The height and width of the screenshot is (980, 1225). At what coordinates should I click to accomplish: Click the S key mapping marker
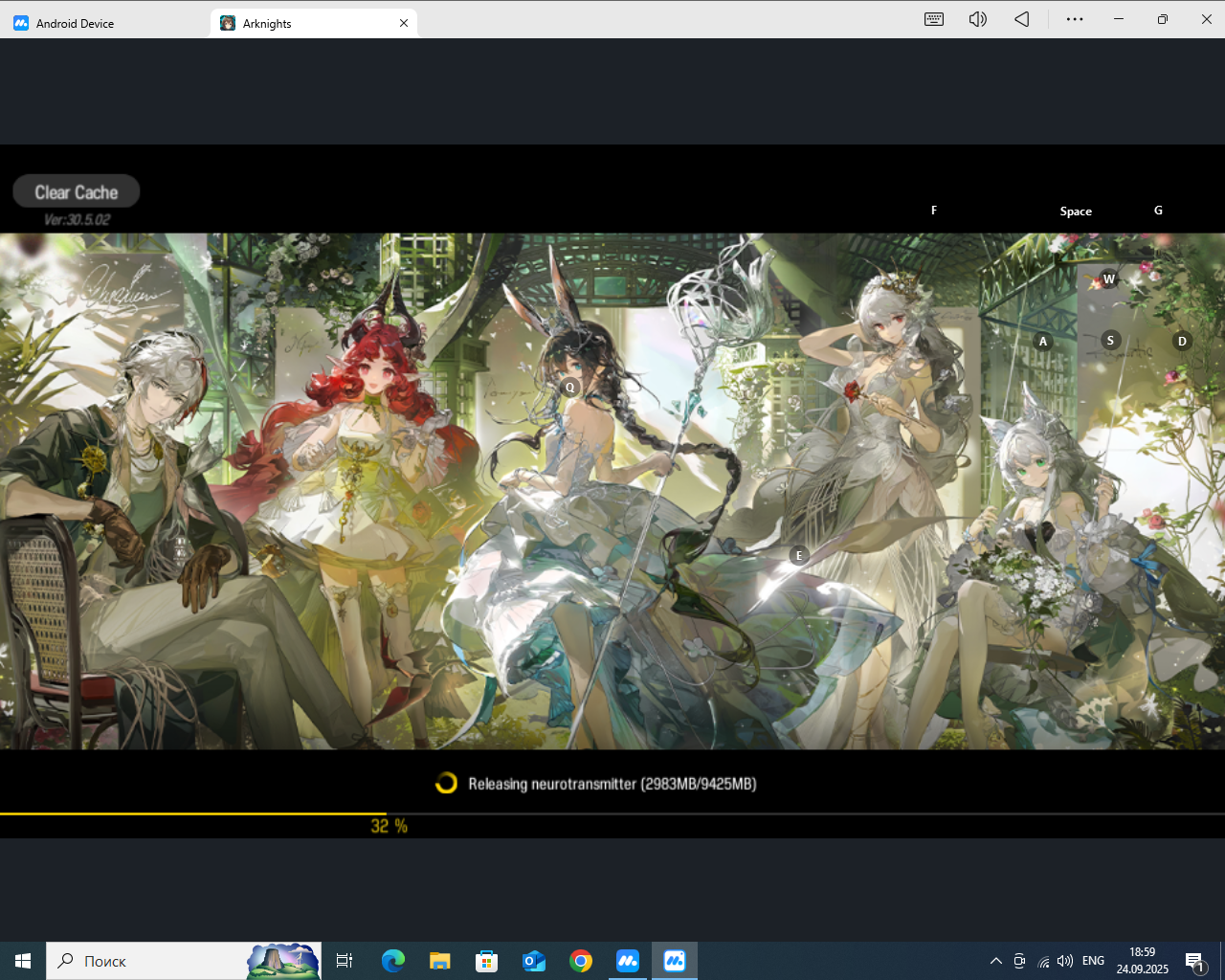[1110, 340]
